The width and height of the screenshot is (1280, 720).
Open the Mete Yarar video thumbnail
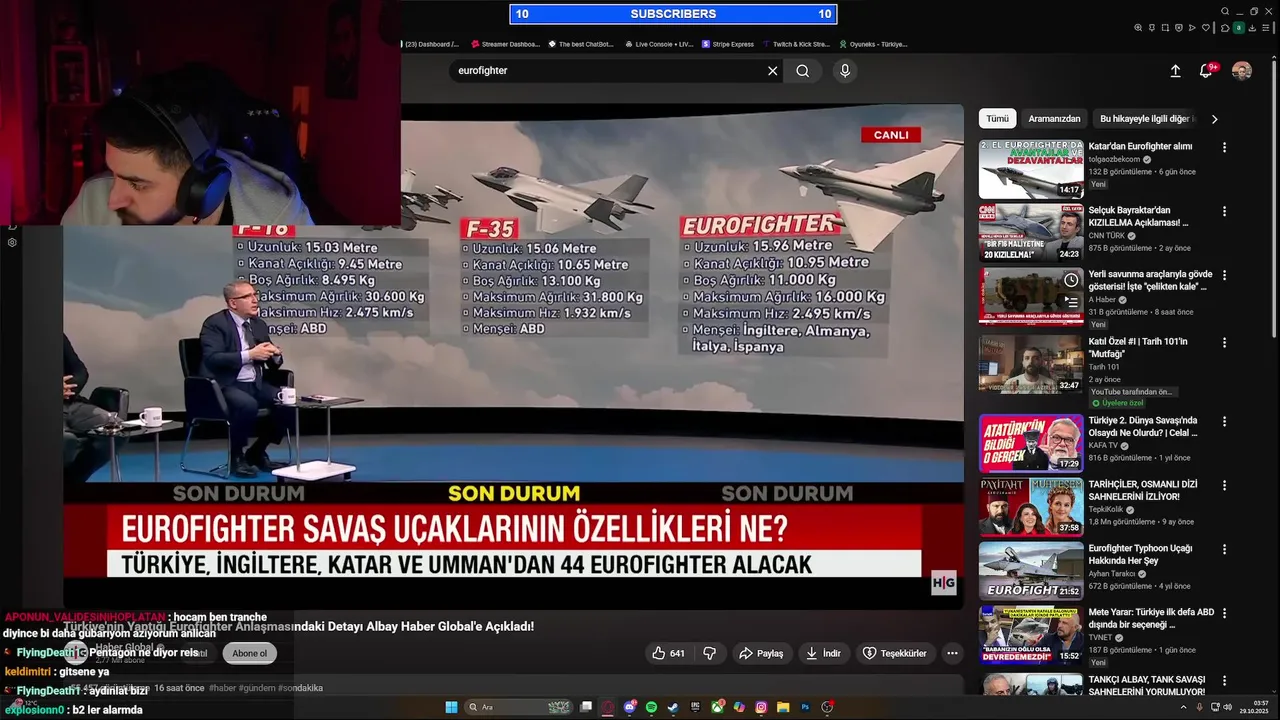(1031, 635)
